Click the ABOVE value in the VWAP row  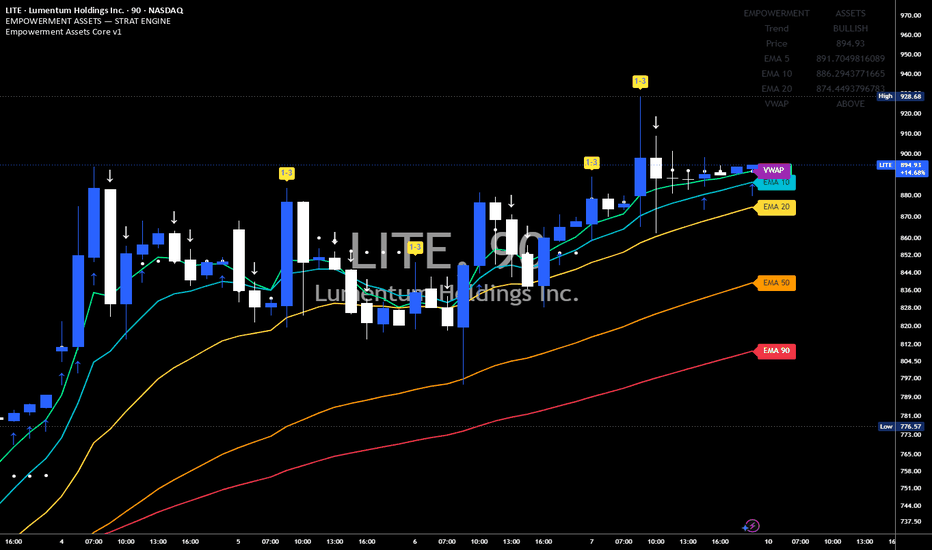click(x=851, y=103)
